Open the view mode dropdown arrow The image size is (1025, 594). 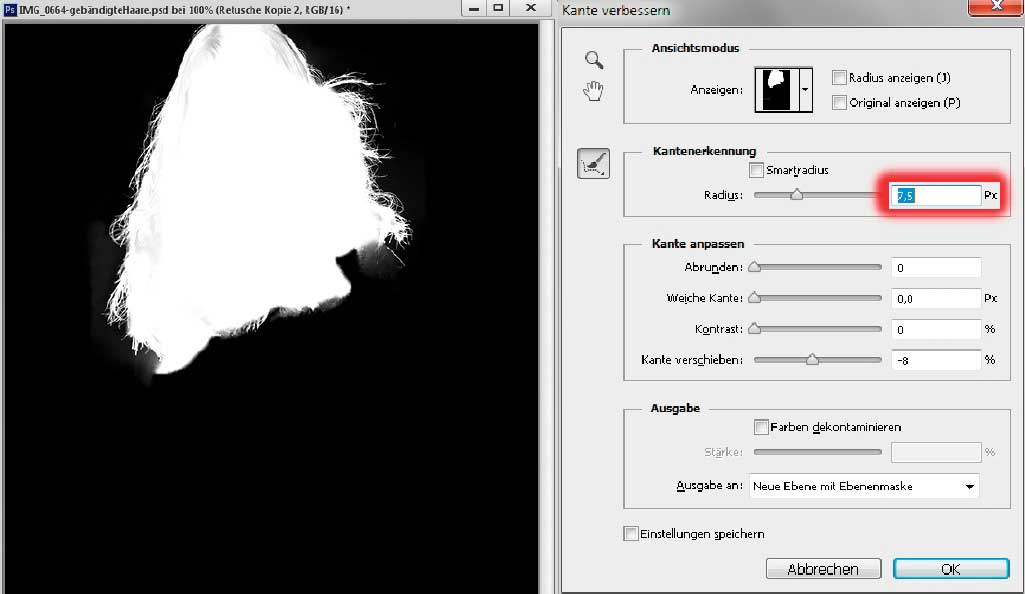806,89
